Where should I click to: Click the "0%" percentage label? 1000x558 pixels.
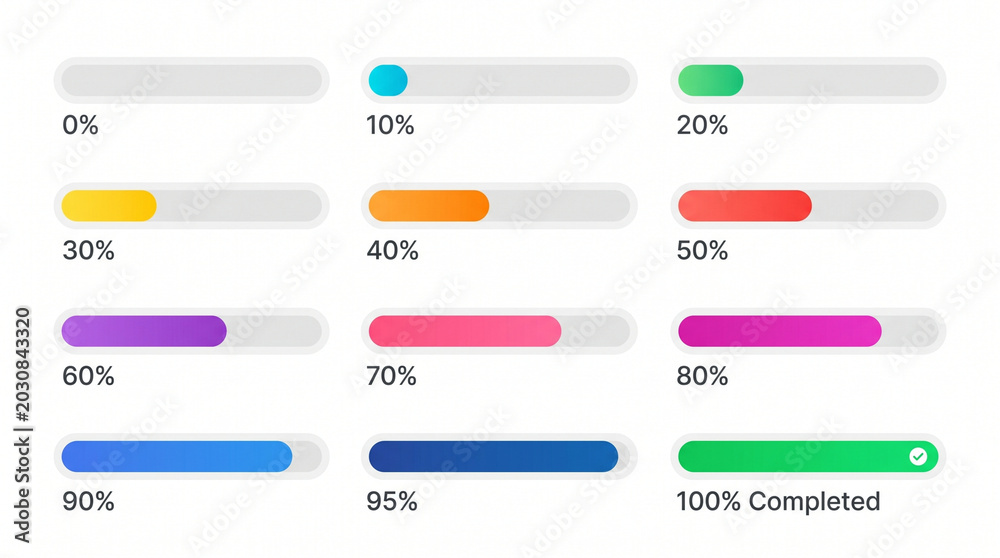coord(80,125)
